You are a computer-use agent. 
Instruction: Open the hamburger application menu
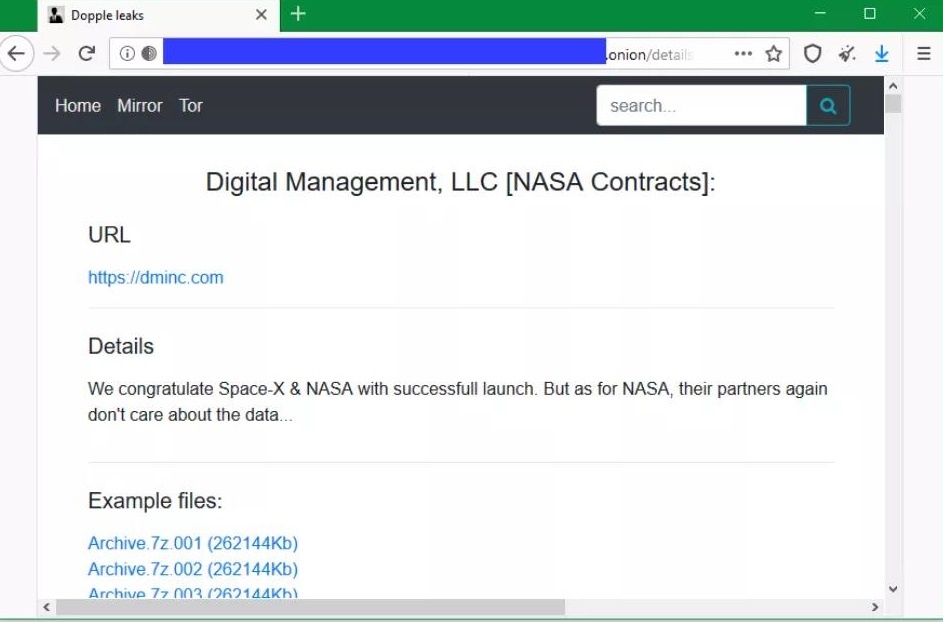click(923, 54)
